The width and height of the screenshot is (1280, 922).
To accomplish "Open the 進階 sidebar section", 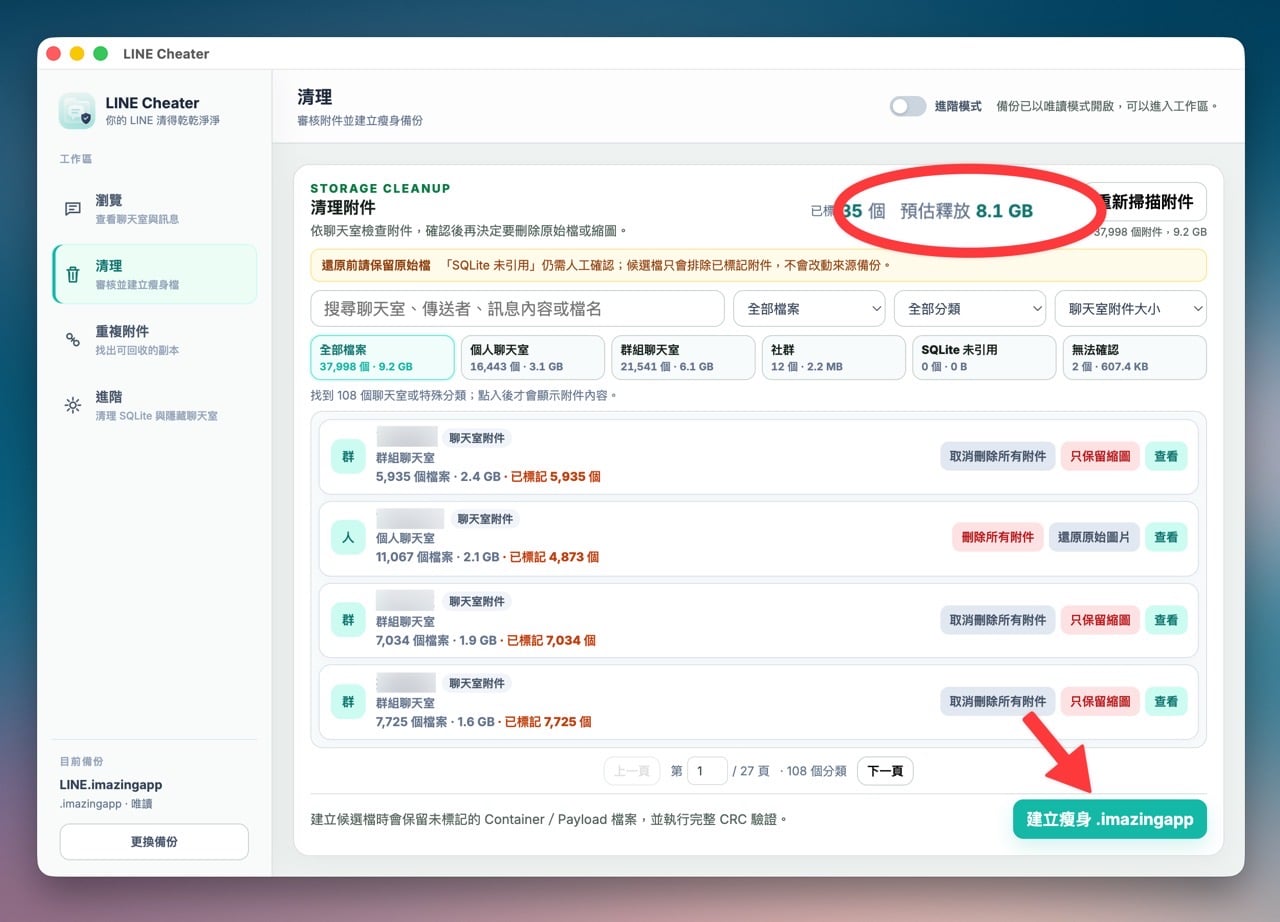I will [155, 405].
